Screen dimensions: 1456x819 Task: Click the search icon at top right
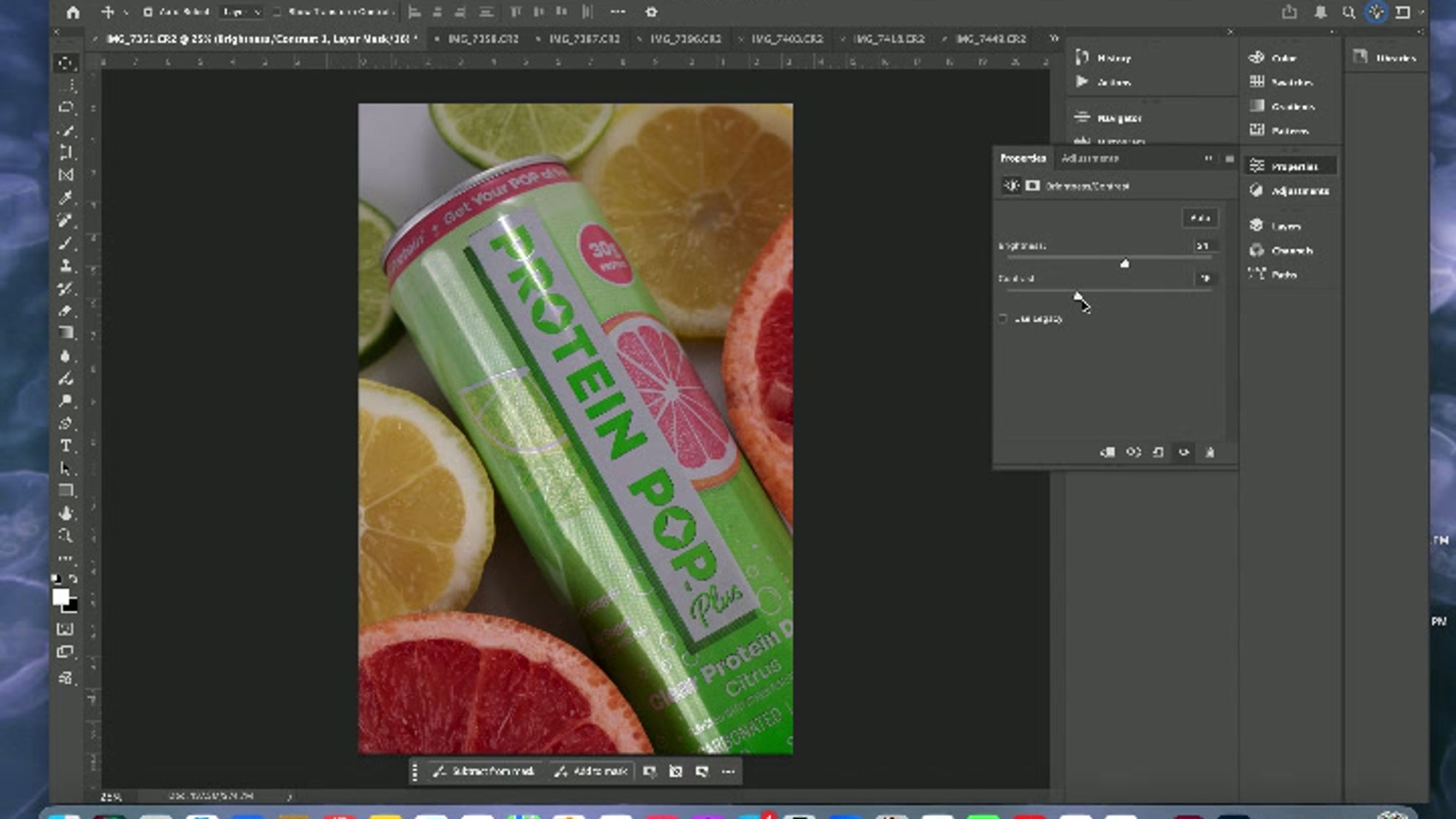(x=1348, y=12)
